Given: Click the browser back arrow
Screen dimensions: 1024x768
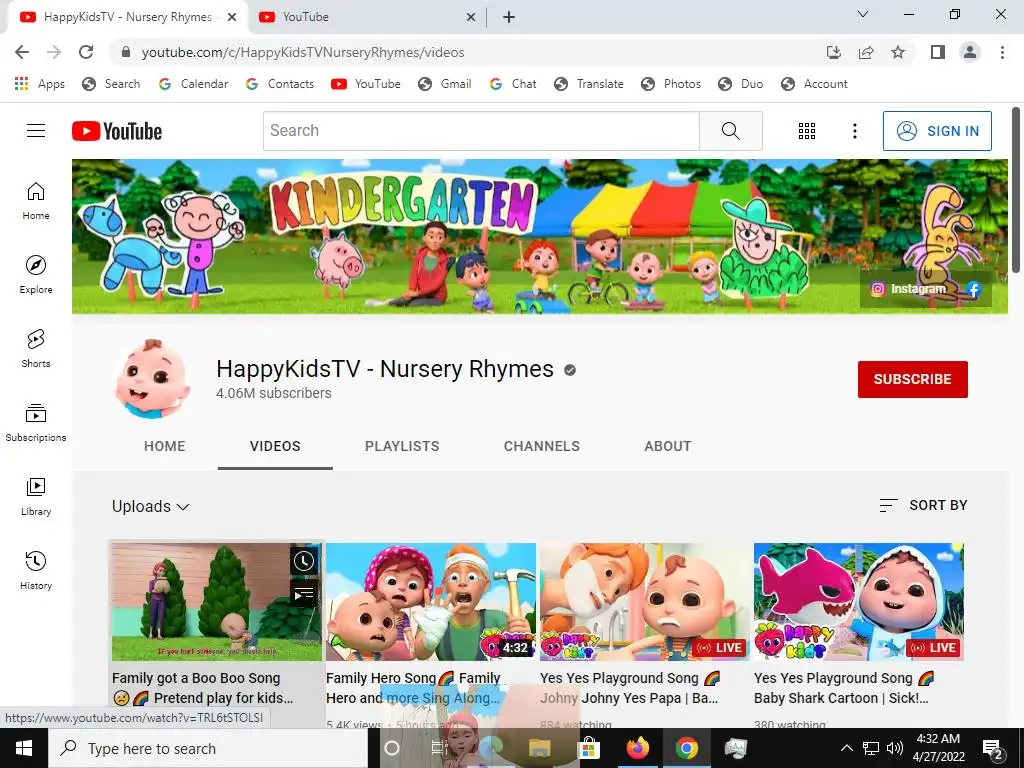Looking at the screenshot, I should [22, 52].
